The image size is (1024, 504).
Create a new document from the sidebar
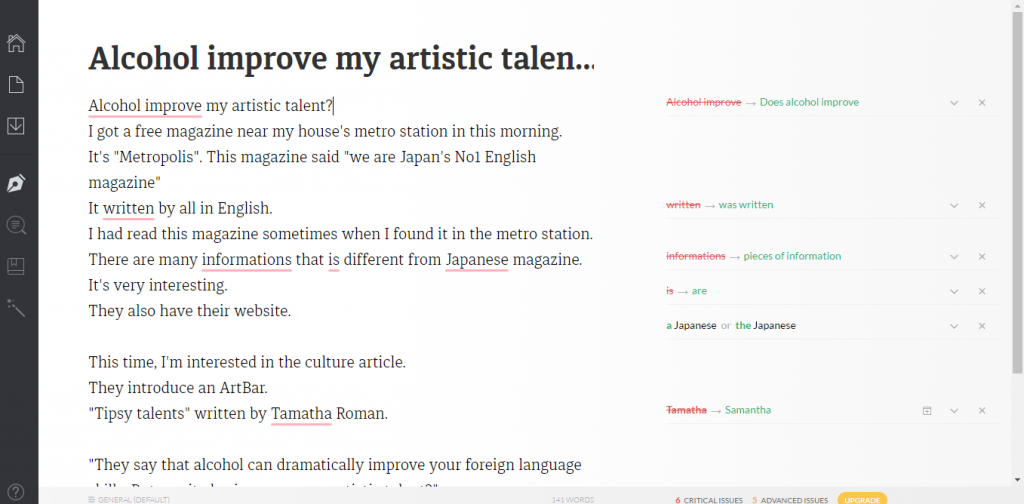[16, 85]
